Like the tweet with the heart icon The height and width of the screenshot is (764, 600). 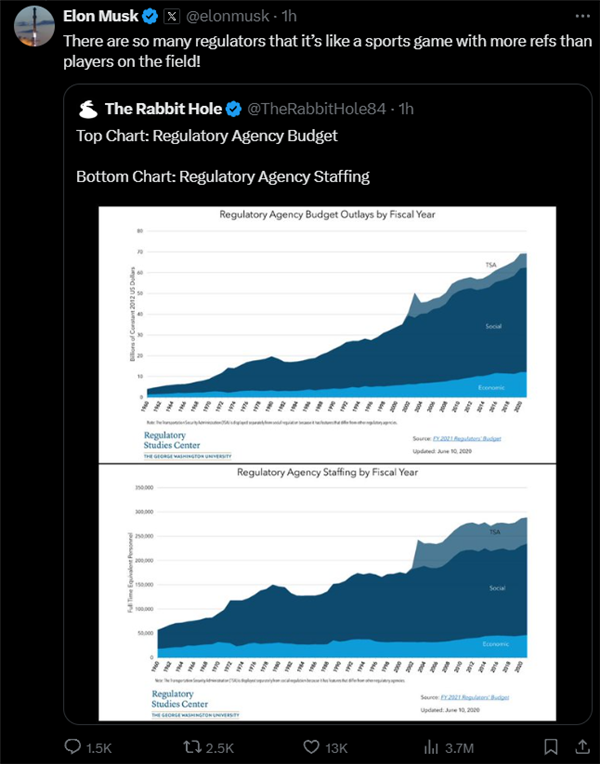click(x=312, y=746)
